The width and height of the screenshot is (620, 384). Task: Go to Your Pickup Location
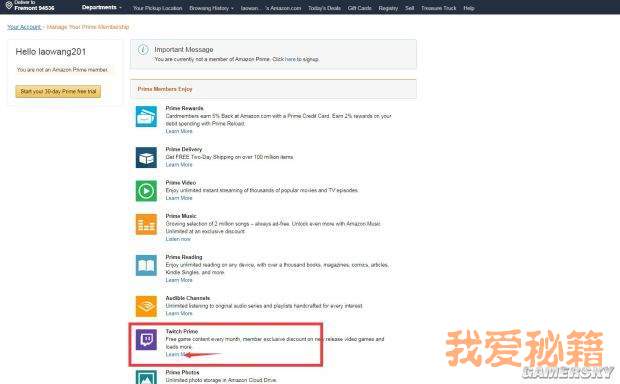point(157,8)
